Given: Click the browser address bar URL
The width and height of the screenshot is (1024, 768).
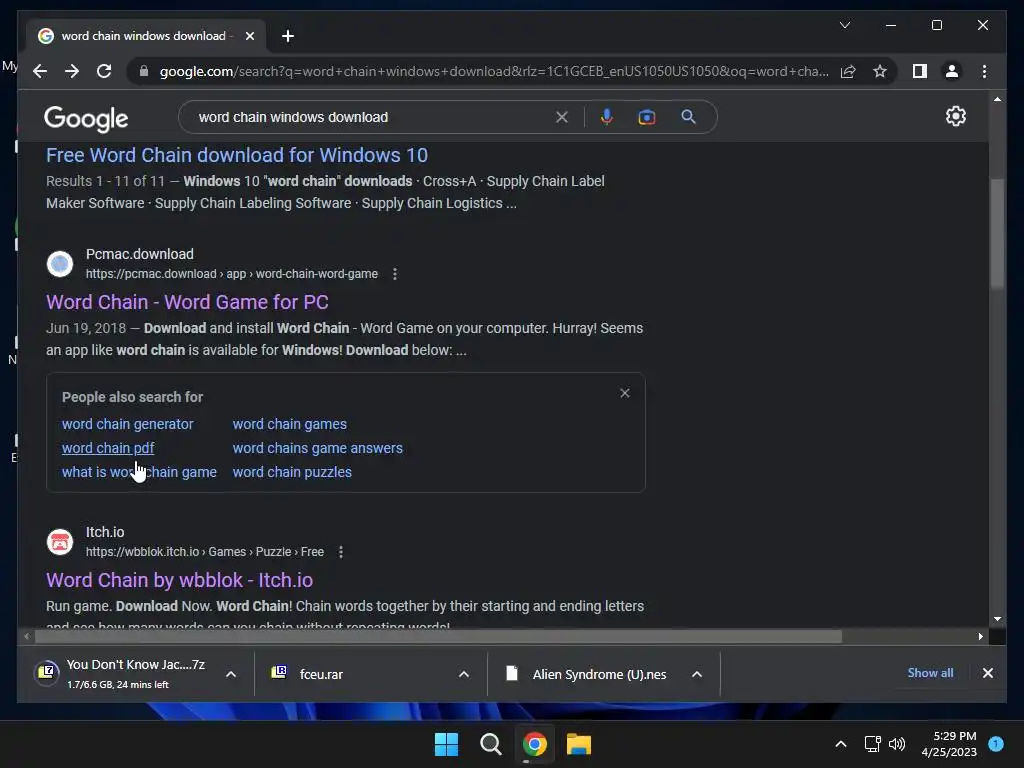Looking at the screenshot, I should tap(494, 71).
